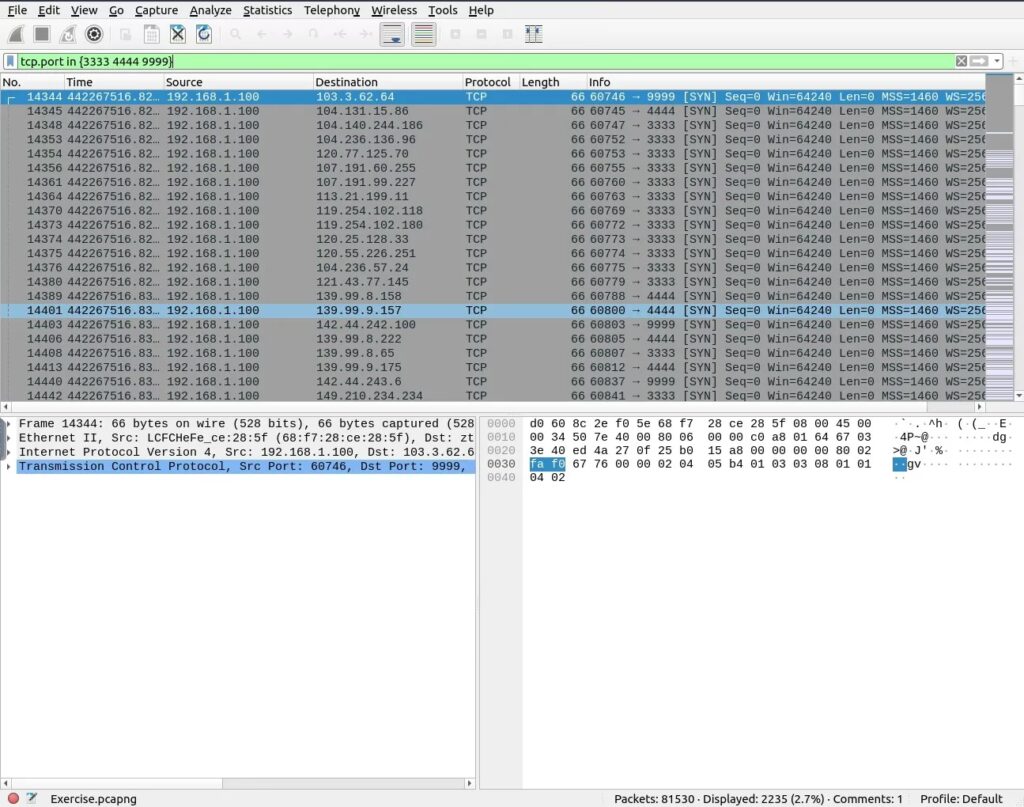Expand the Frame 14344 tree row

pyautogui.click(x=7, y=424)
